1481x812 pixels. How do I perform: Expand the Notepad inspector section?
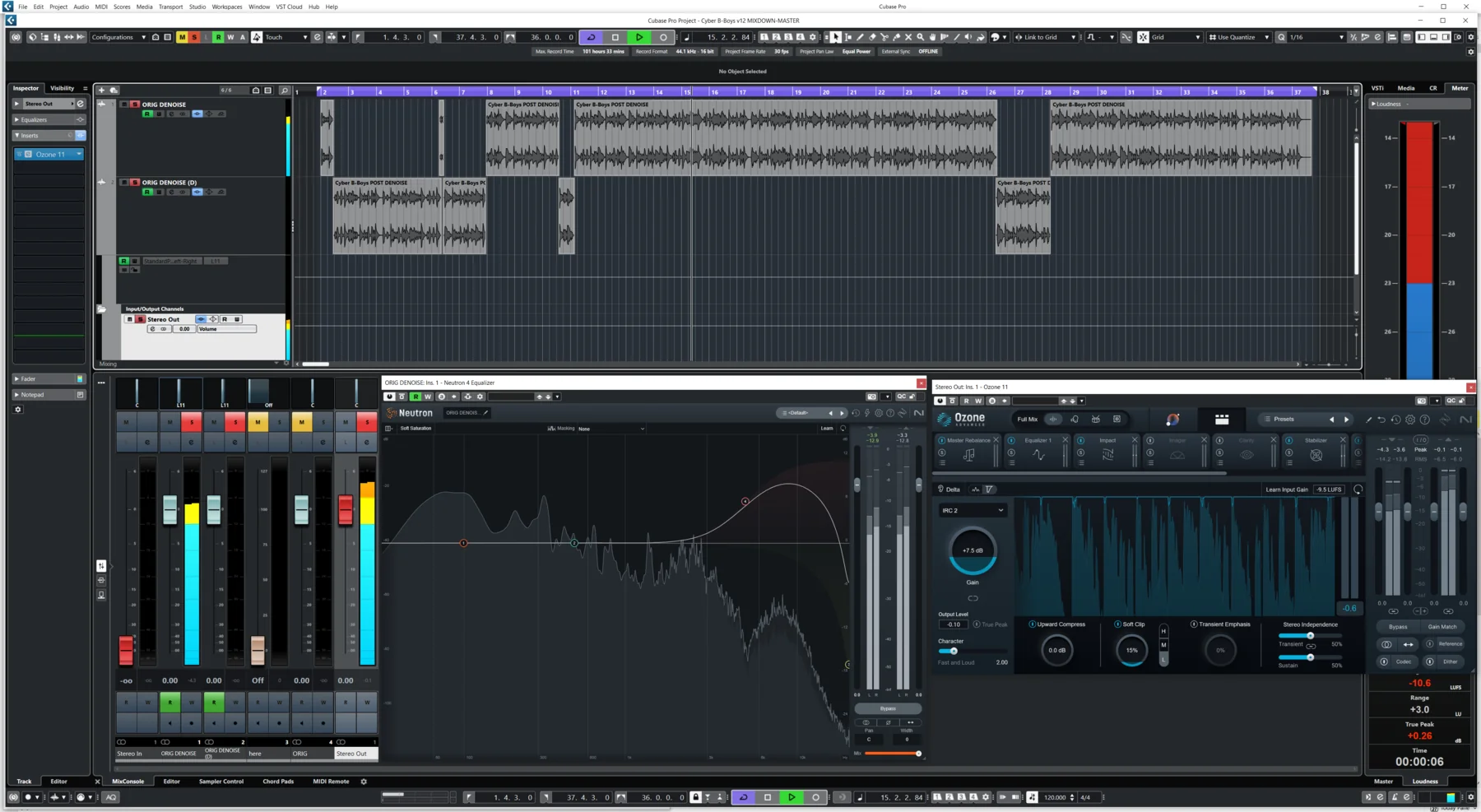click(x=49, y=395)
